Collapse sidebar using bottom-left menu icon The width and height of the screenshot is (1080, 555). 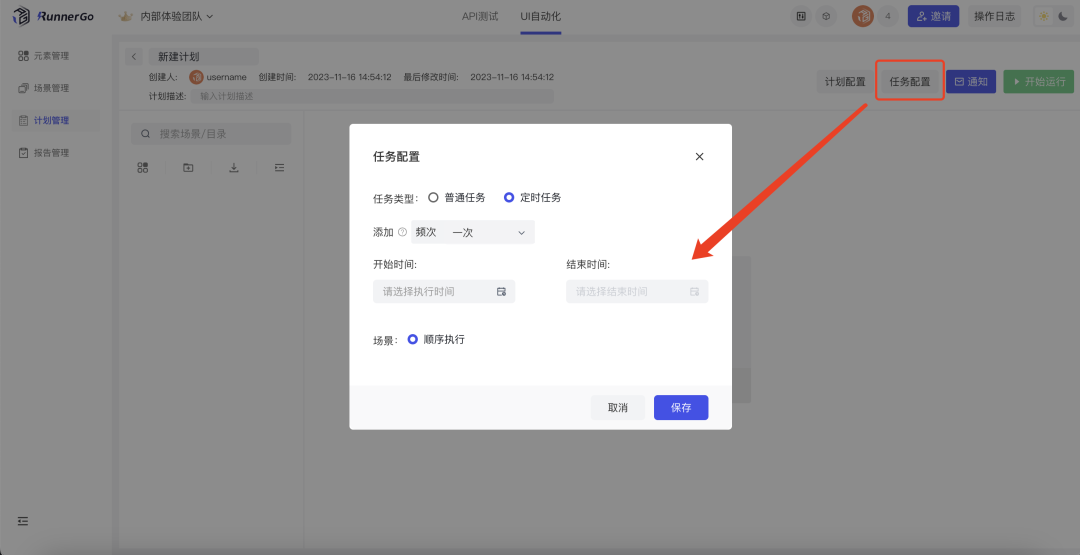coord(23,521)
